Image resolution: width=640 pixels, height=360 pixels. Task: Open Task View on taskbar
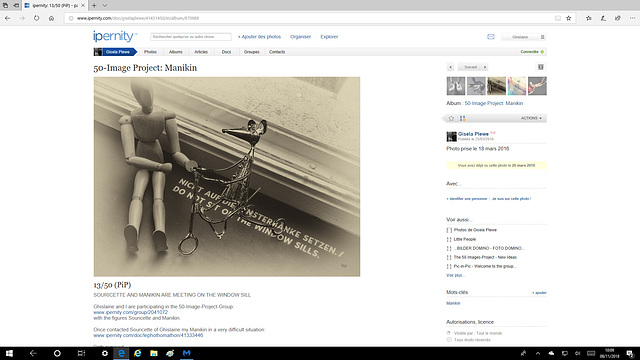pyautogui.click(x=81, y=353)
